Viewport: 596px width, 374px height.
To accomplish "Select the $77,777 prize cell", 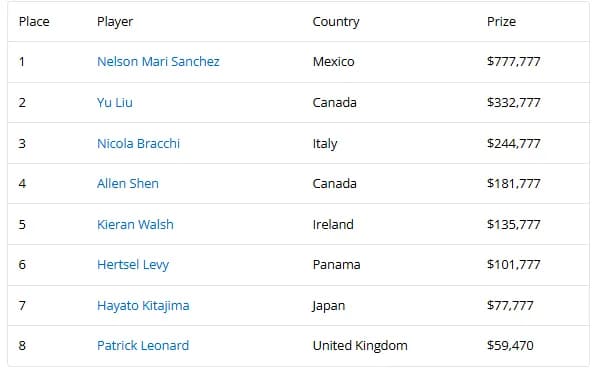I will pos(510,306).
